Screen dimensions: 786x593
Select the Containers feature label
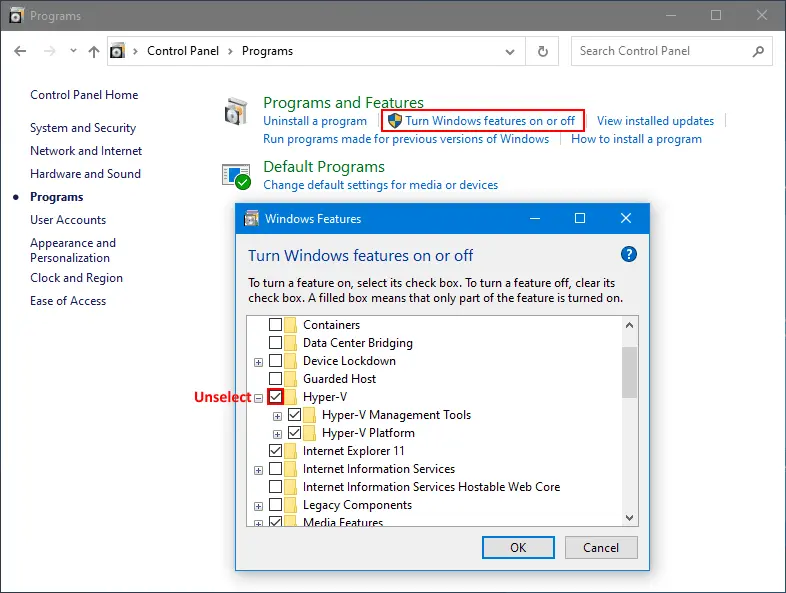(x=331, y=325)
